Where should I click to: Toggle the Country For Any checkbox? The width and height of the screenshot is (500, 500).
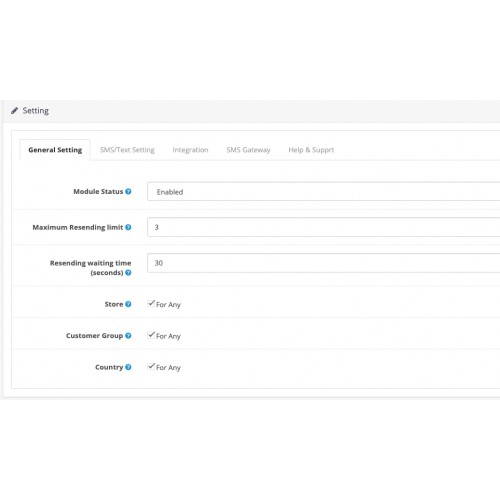point(151,366)
